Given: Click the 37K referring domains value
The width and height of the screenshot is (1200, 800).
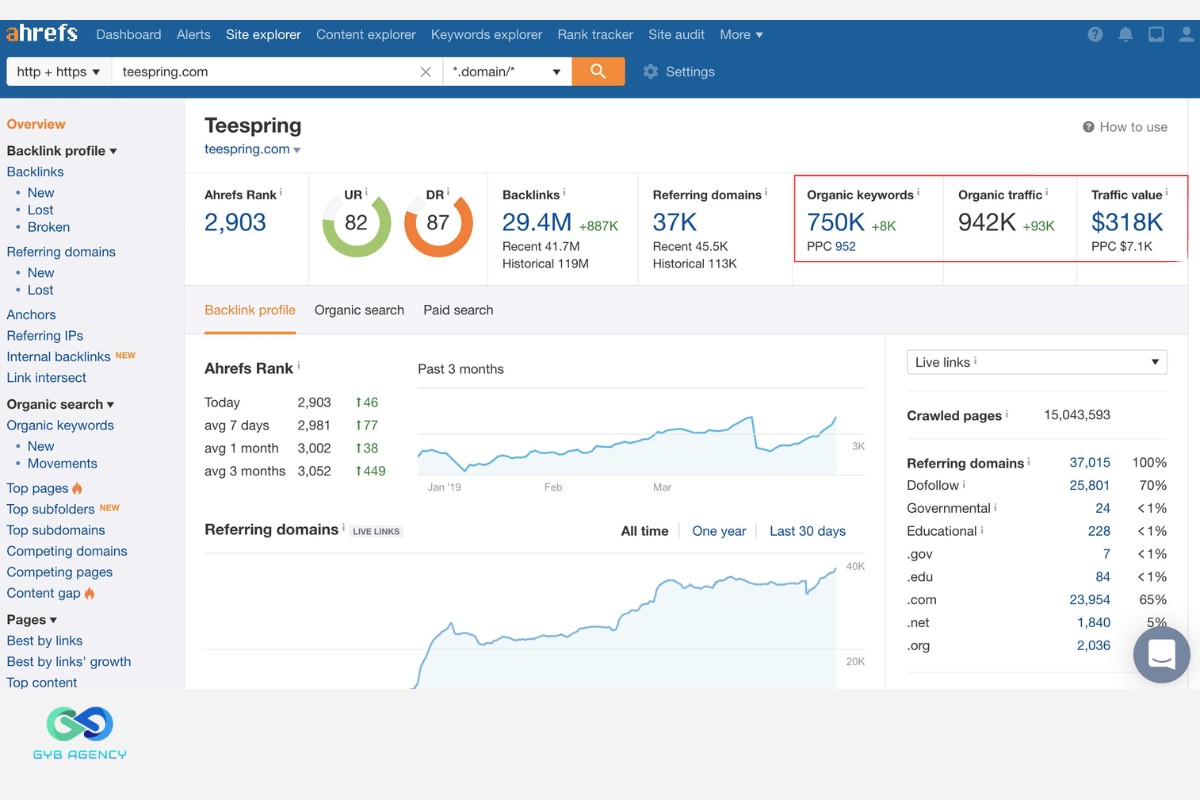Looking at the screenshot, I should [x=675, y=222].
